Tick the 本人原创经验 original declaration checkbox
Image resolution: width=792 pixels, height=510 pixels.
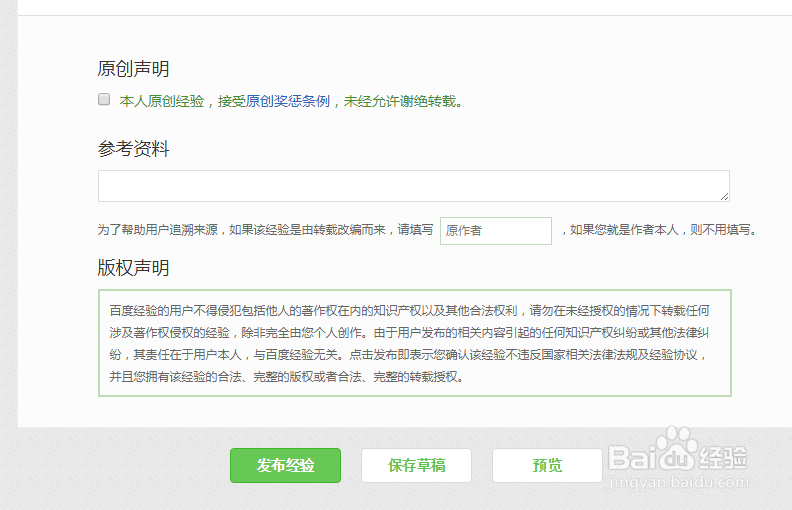tap(104, 99)
